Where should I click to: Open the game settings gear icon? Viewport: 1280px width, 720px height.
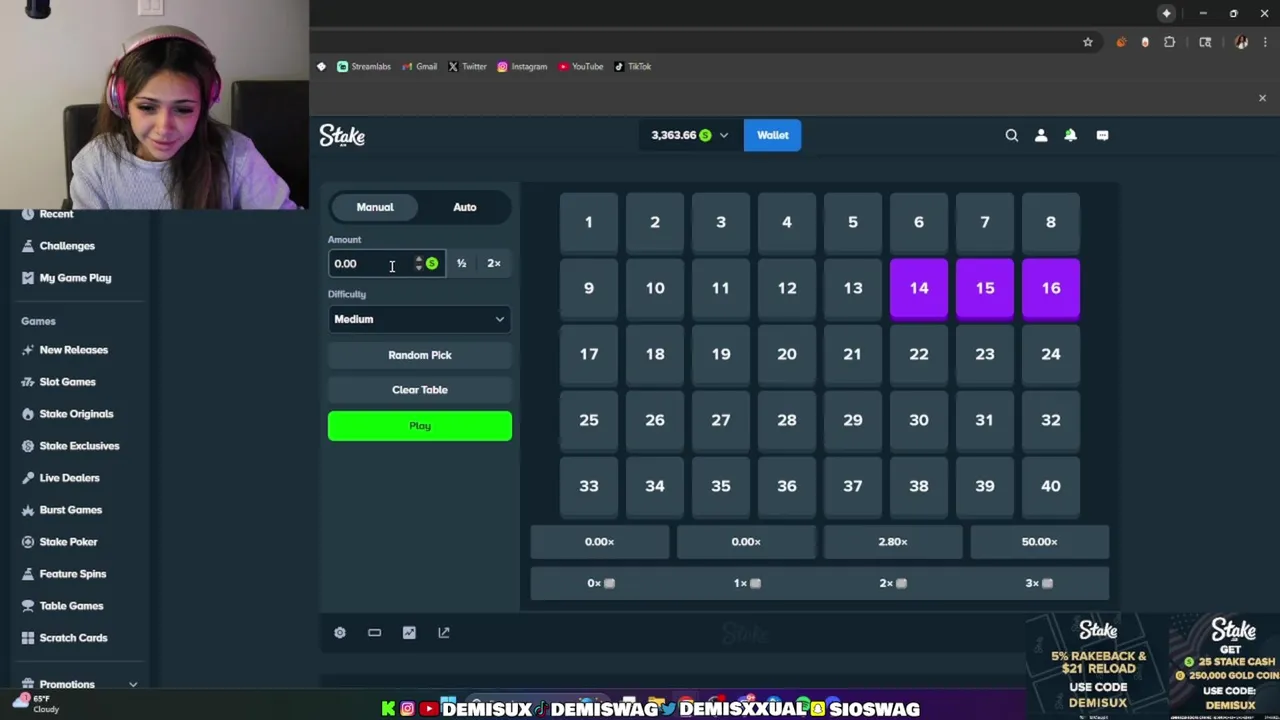(x=339, y=633)
